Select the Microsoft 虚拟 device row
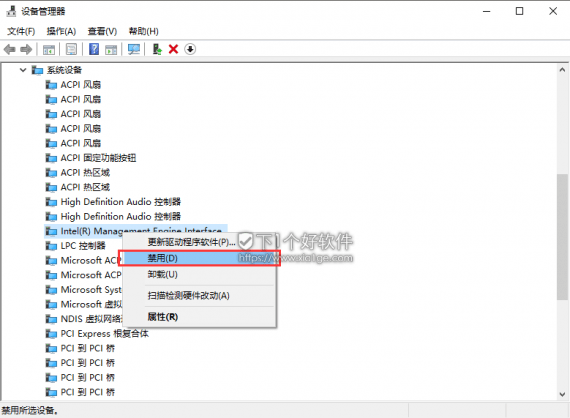The height and width of the screenshot is (418, 570). (x=91, y=305)
